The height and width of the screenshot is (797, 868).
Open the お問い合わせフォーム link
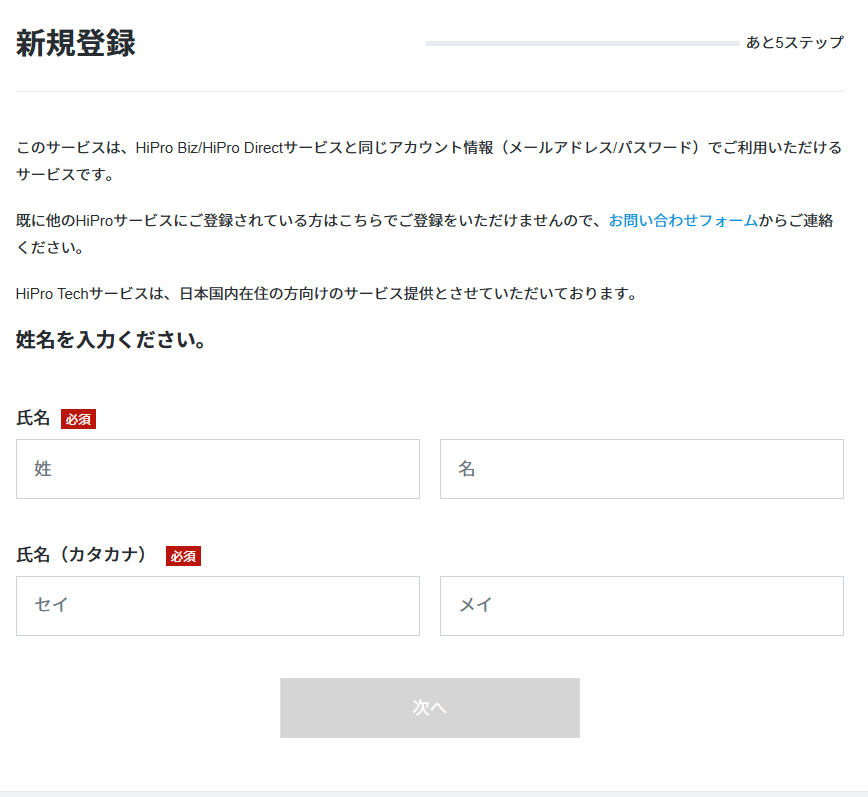(683, 220)
